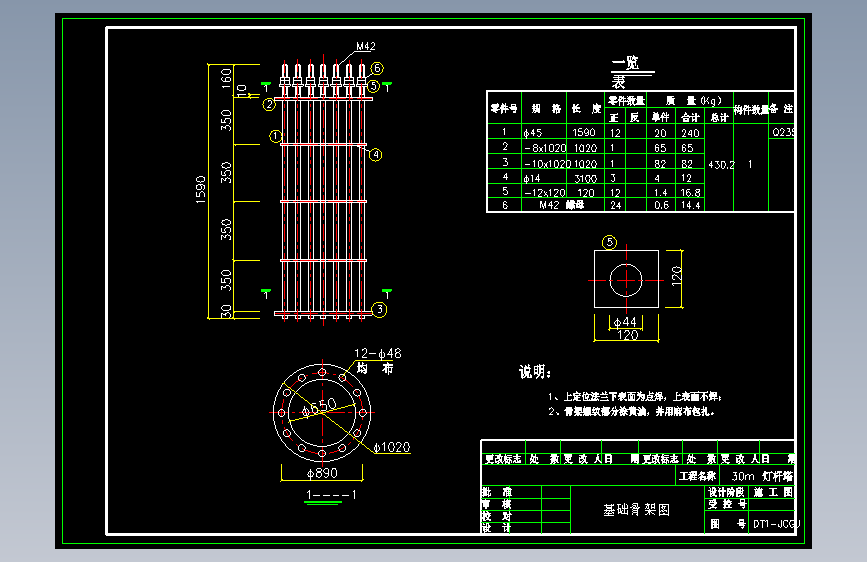This screenshot has height=562, width=867.
Task: Select the 24 quantity cell
Action: coord(615,205)
